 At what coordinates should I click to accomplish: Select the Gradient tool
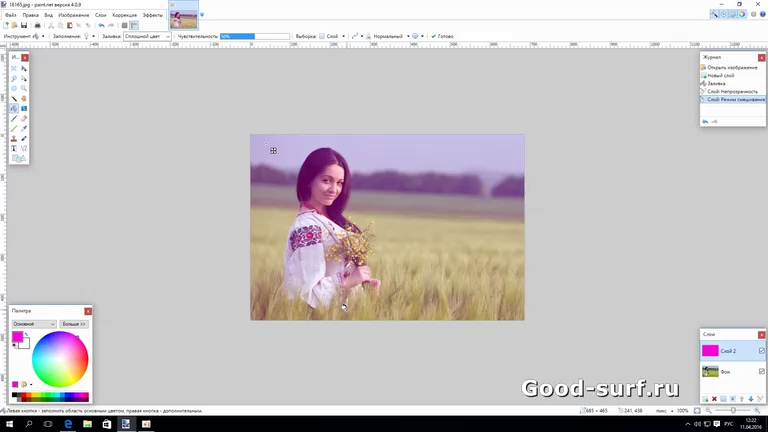coord(24,108)
